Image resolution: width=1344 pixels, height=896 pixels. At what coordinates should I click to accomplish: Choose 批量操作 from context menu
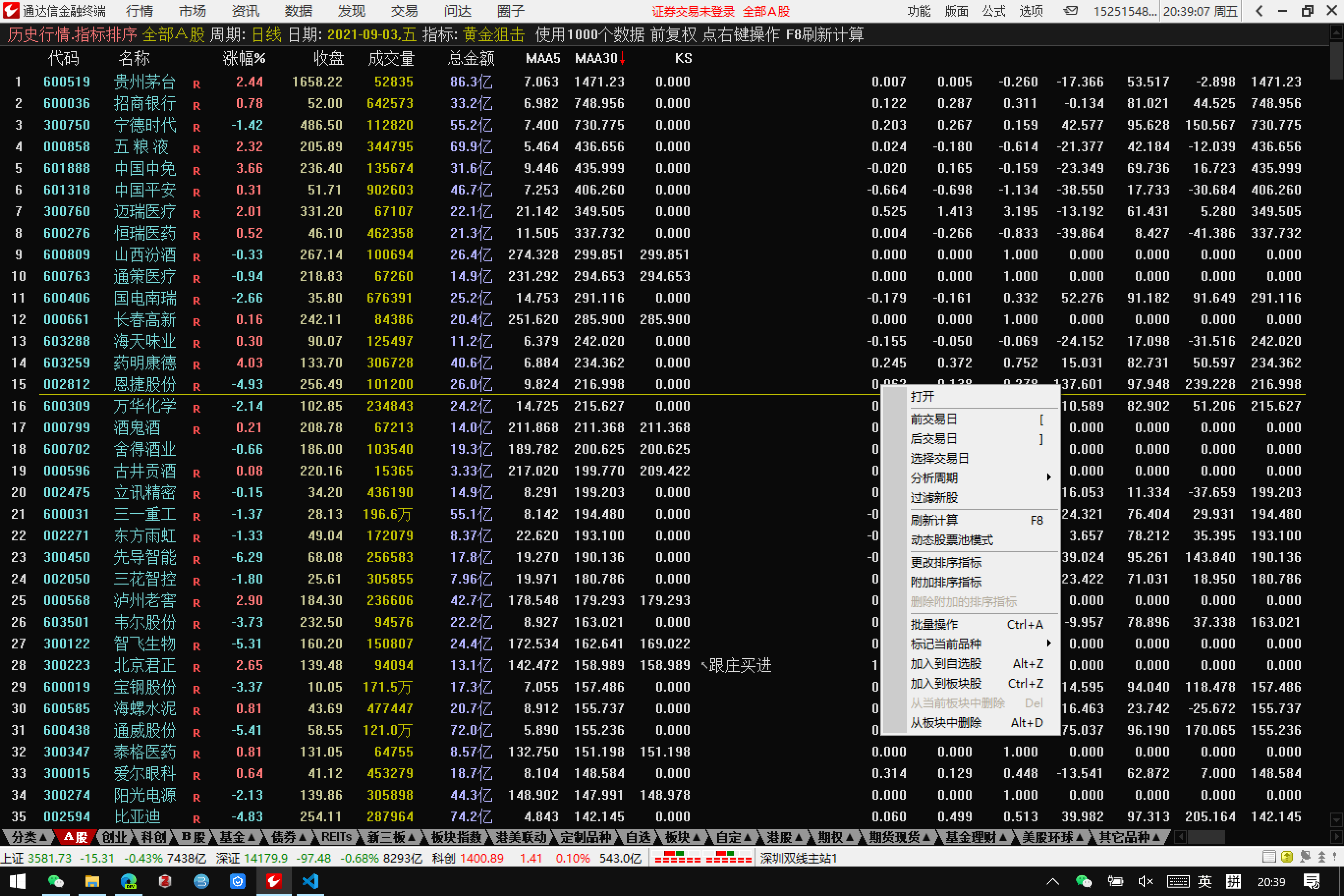980,624
